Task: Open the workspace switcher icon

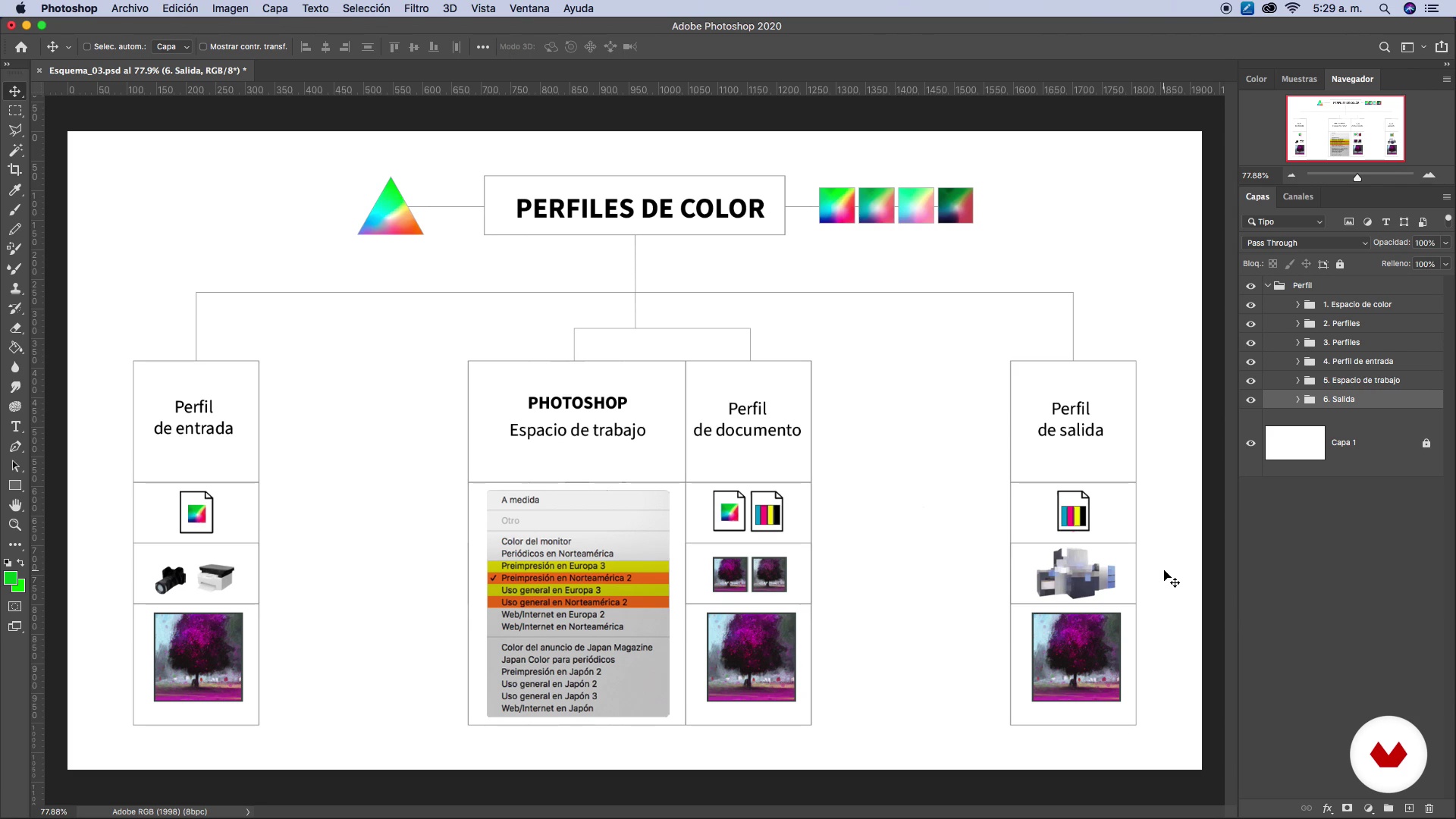Action: 1407,47
